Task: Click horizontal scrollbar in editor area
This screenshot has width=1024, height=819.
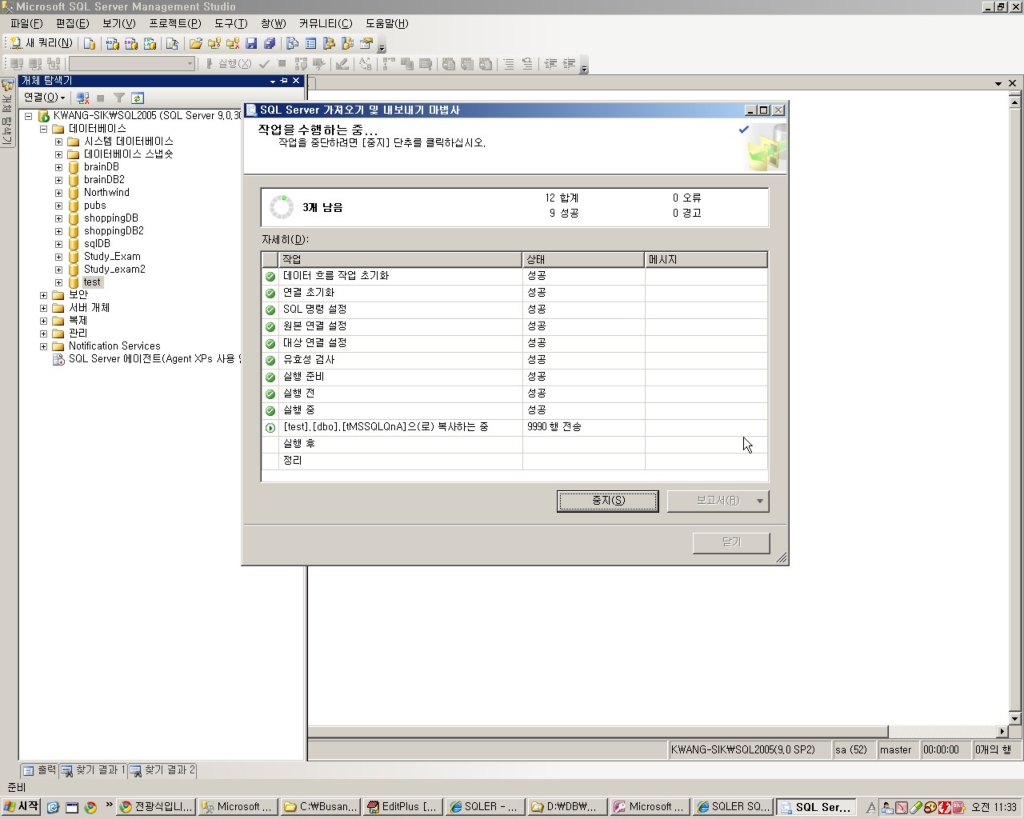Action: (598, 731)
